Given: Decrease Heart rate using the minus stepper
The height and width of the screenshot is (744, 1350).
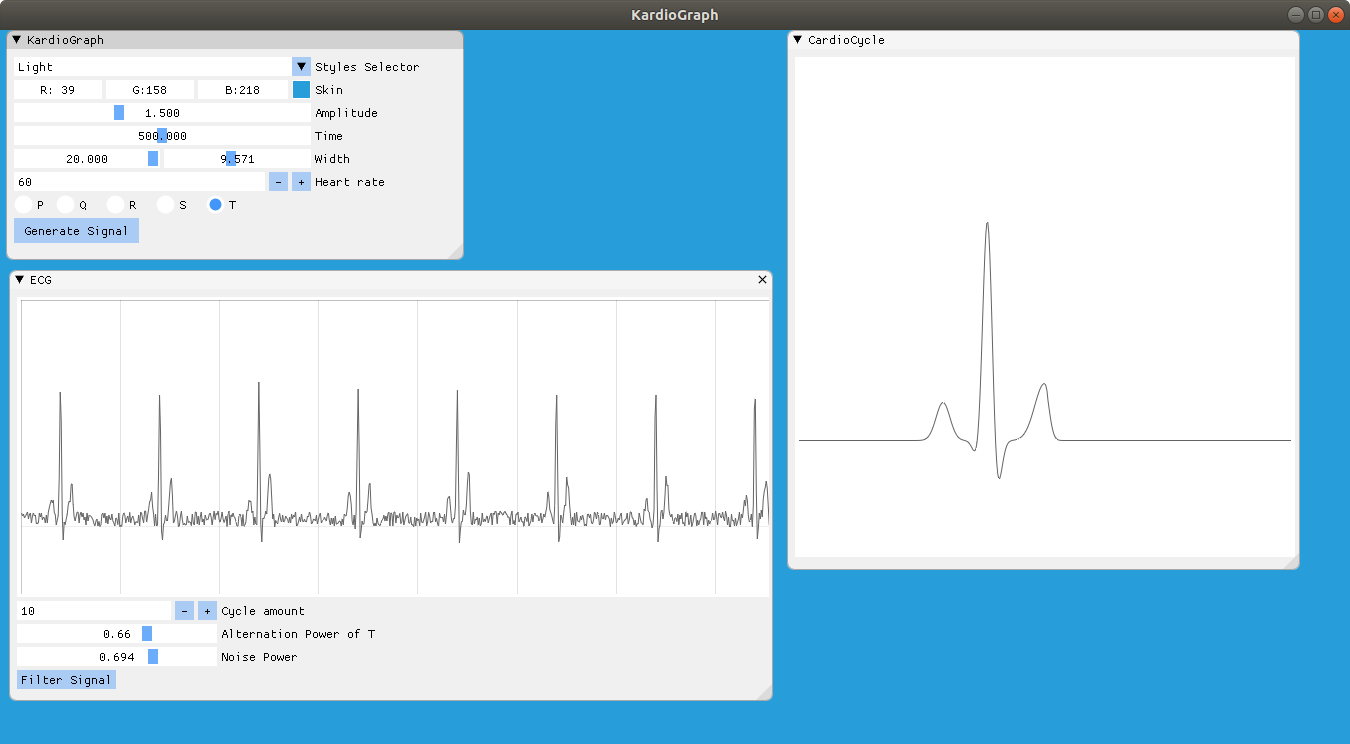Looking at the screenshot, I should click(x=279, y=181).
